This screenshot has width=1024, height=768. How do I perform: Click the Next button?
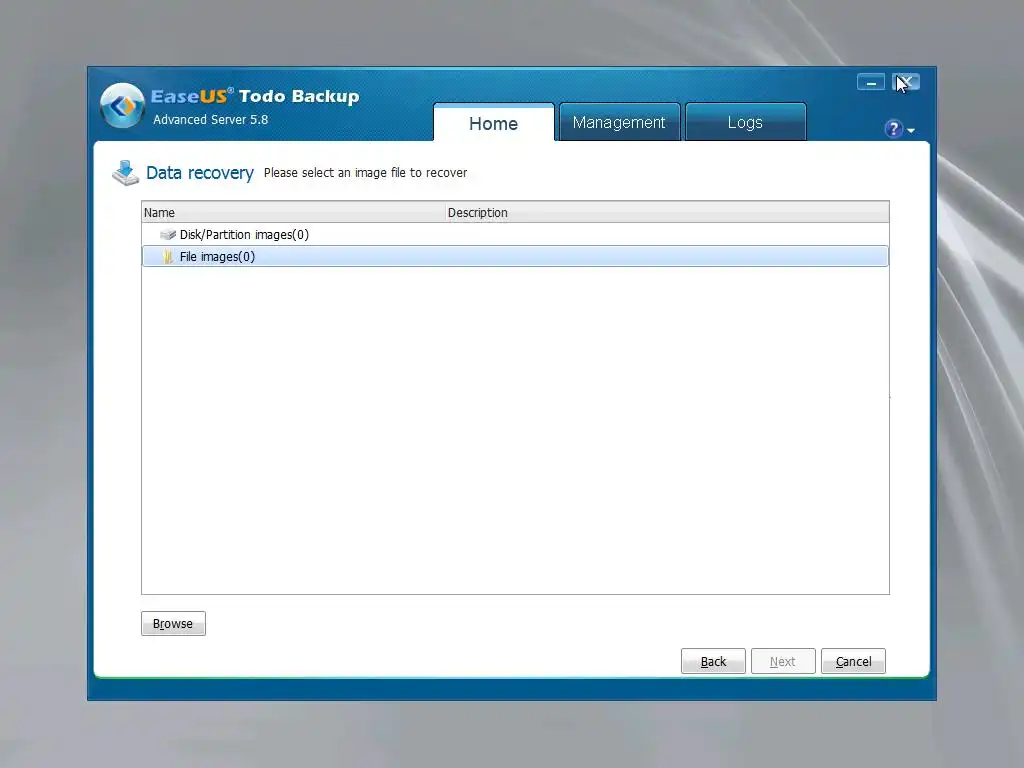point(783,662)
